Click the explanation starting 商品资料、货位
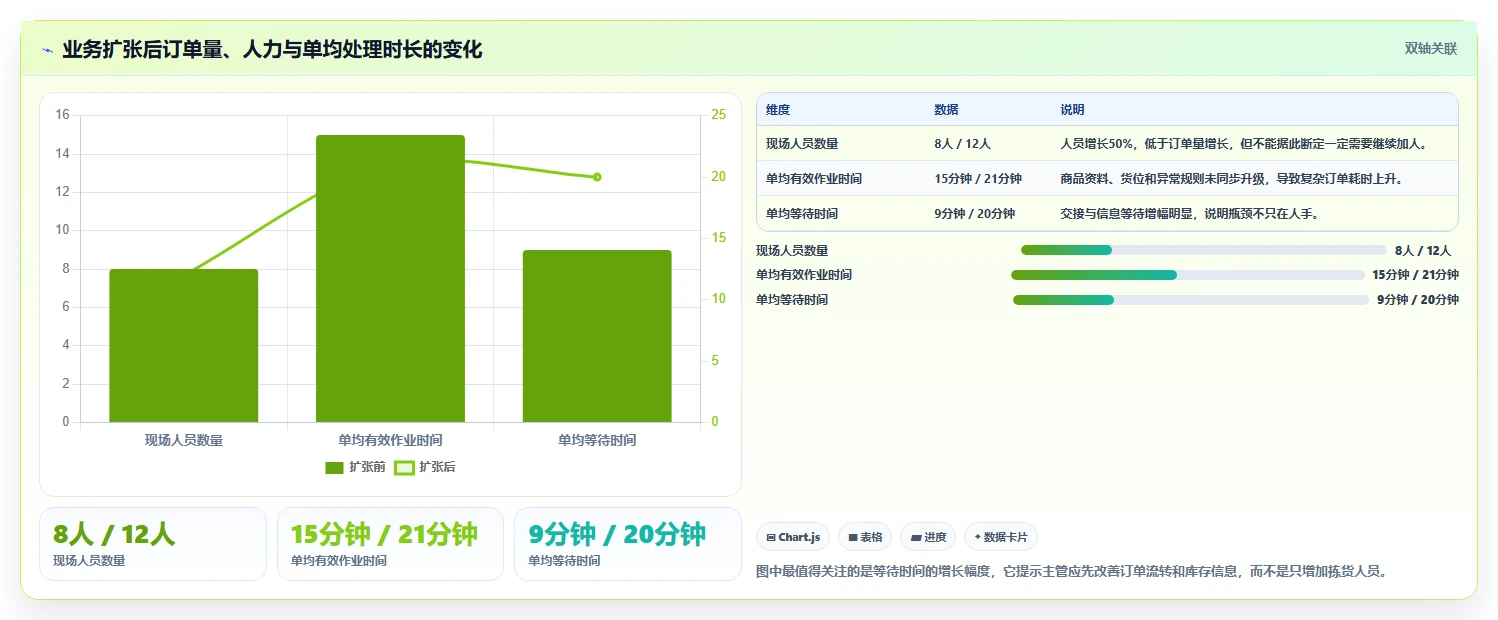This screenshot has height=620, width=1498. coord(1231,179)
